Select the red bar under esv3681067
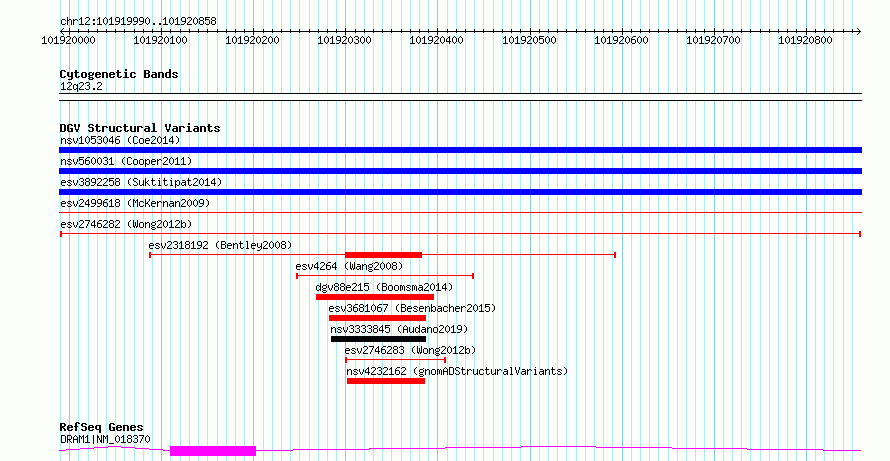 pyautogui.click(x=377, y=318)
